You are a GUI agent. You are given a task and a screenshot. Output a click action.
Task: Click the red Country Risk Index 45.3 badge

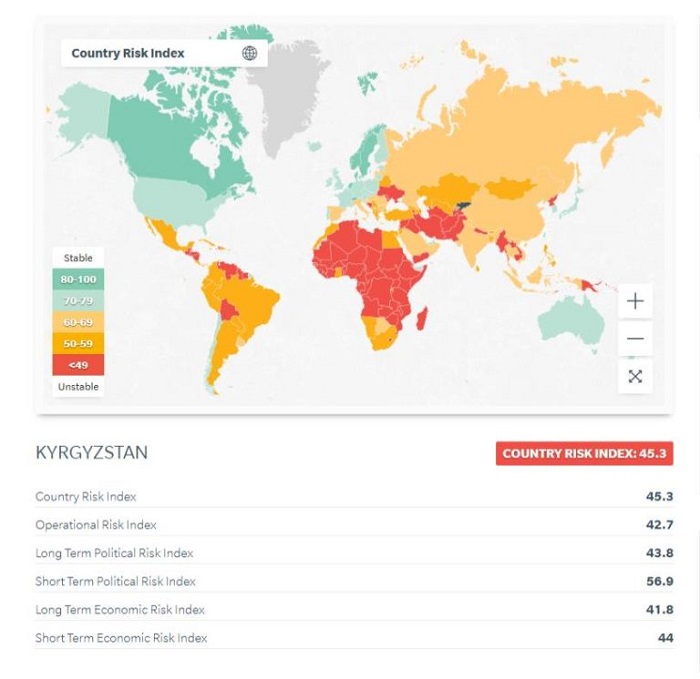[584, 453]
